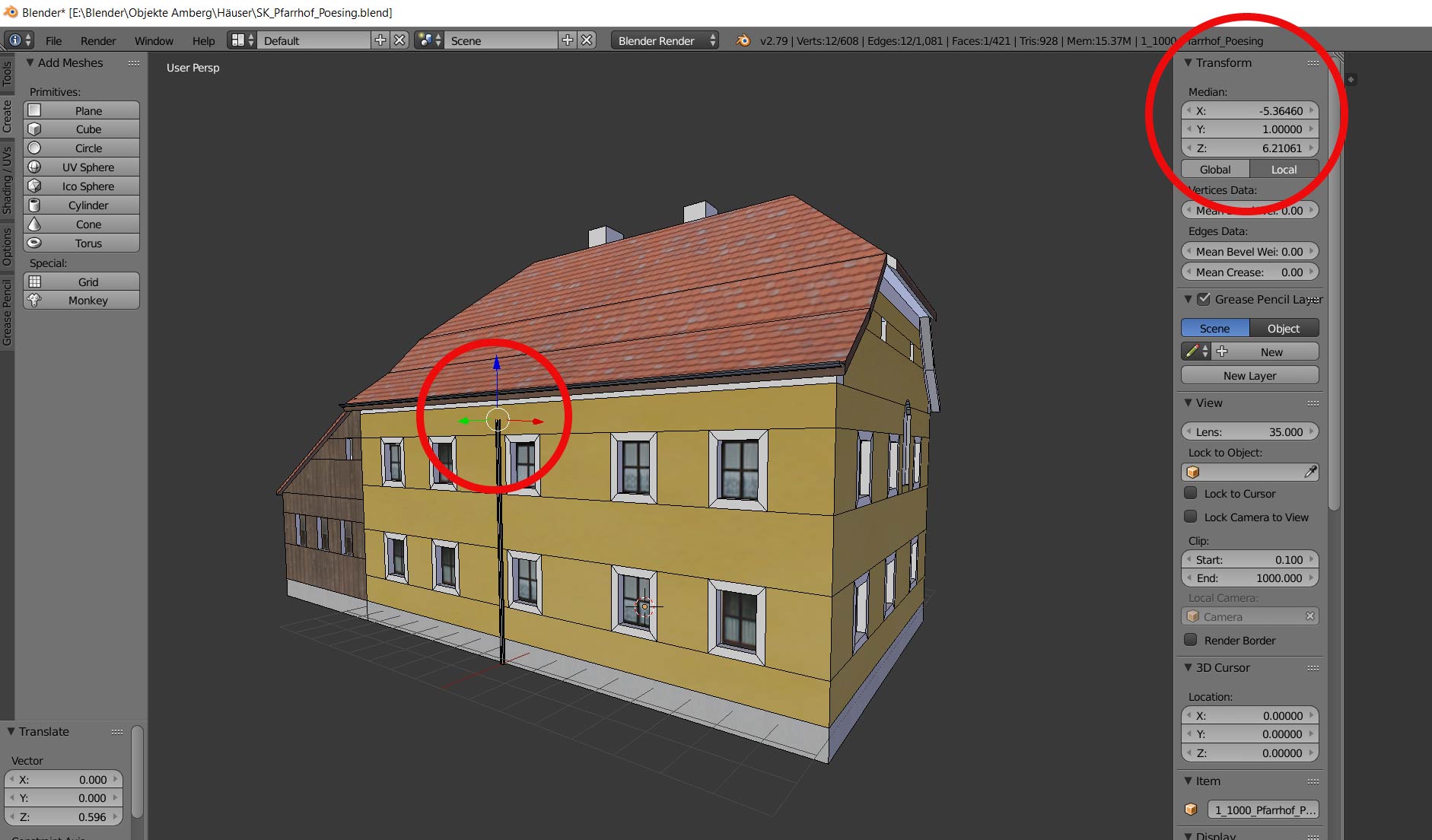Enable Lock Camera to View checkbox
This screenshot has width=1432, height=840.
pos(1191,517)
